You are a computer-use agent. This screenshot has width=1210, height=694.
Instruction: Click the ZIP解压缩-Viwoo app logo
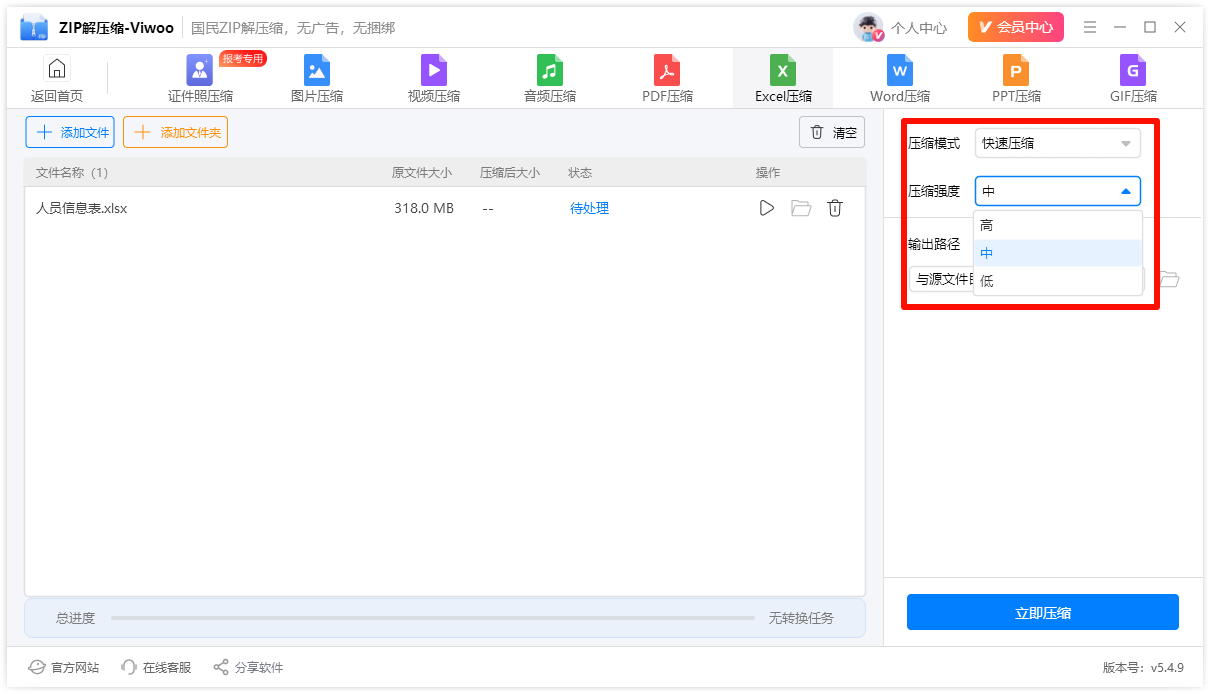tap(35, 28)
